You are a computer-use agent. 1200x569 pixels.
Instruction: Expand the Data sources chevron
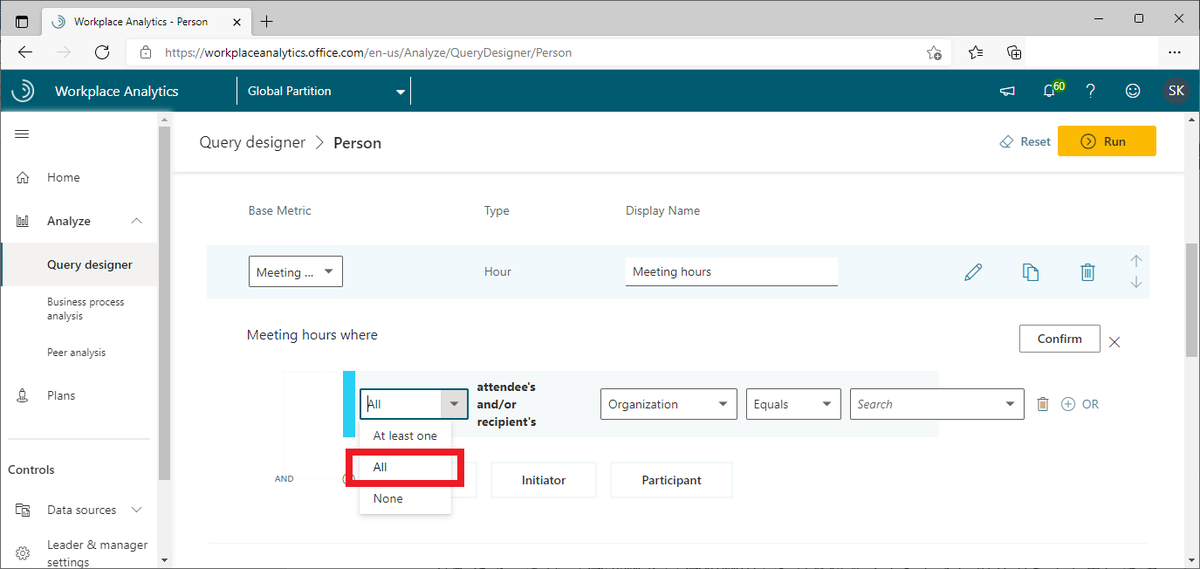[137, 510]
